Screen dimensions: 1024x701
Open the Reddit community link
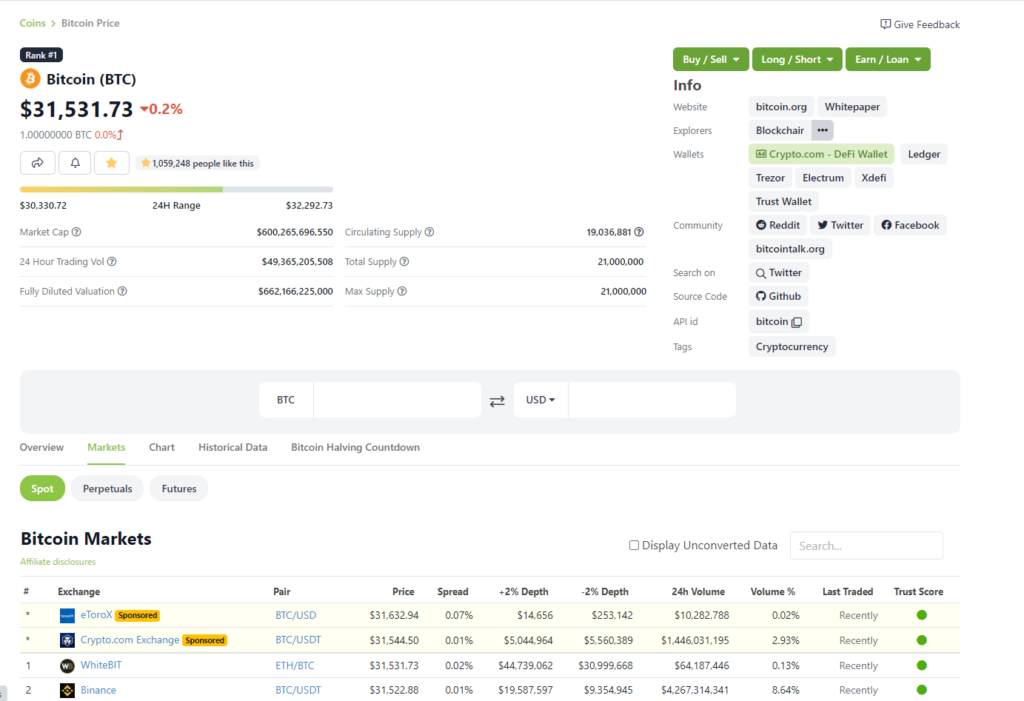[x=777, y=224]
